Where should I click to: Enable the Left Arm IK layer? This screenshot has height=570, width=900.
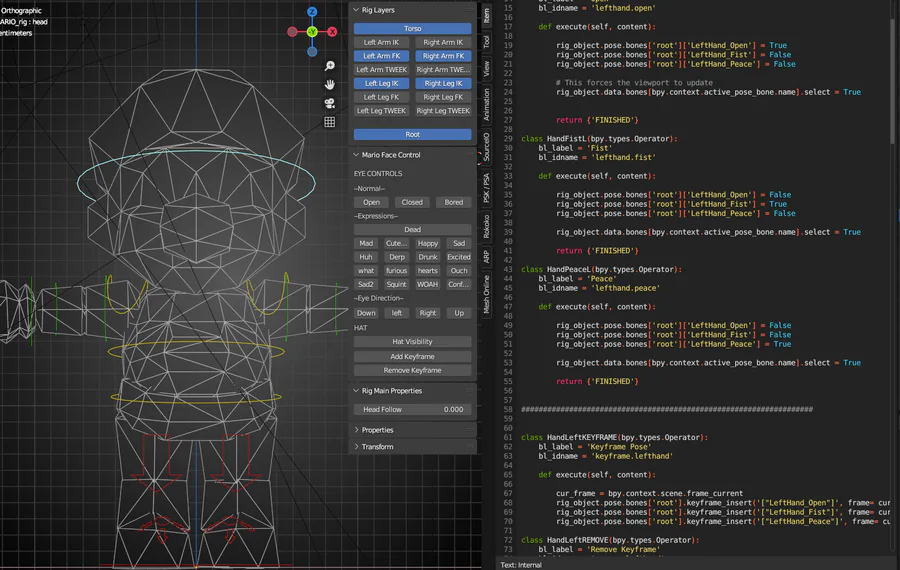tap(381, 42)
